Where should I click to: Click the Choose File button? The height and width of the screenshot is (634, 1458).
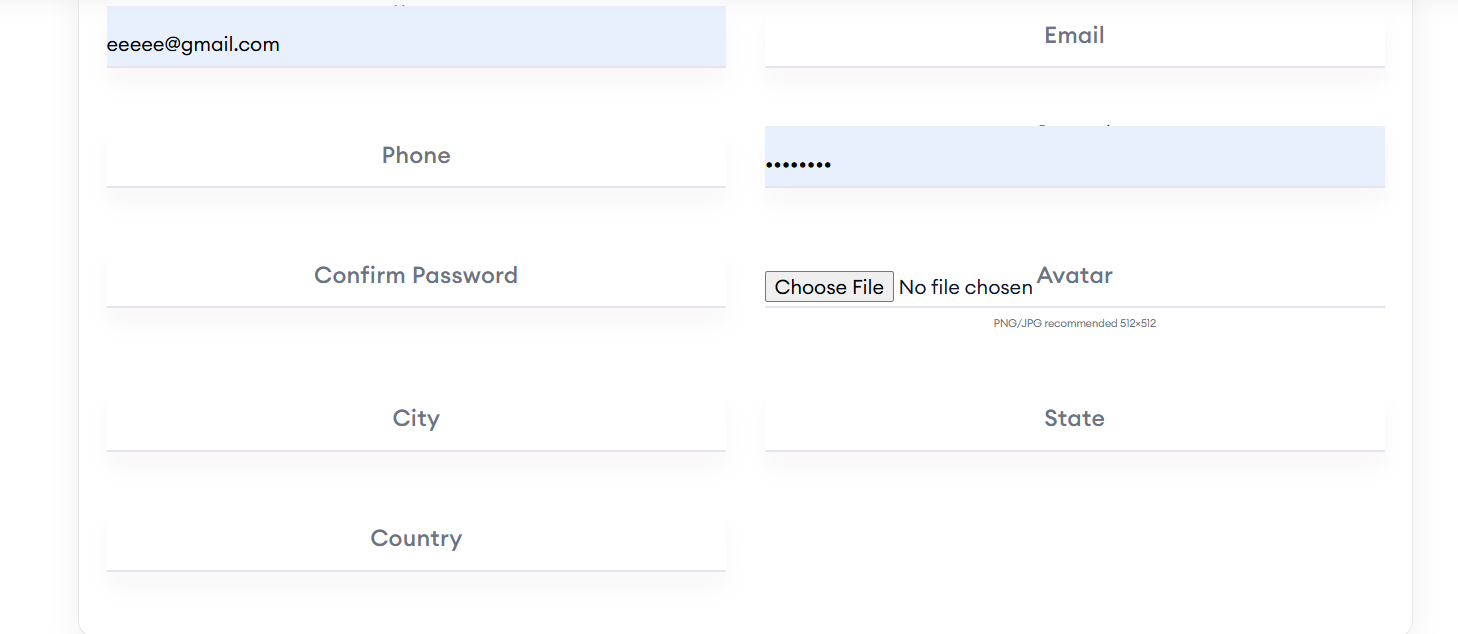[x=829, y=287]
